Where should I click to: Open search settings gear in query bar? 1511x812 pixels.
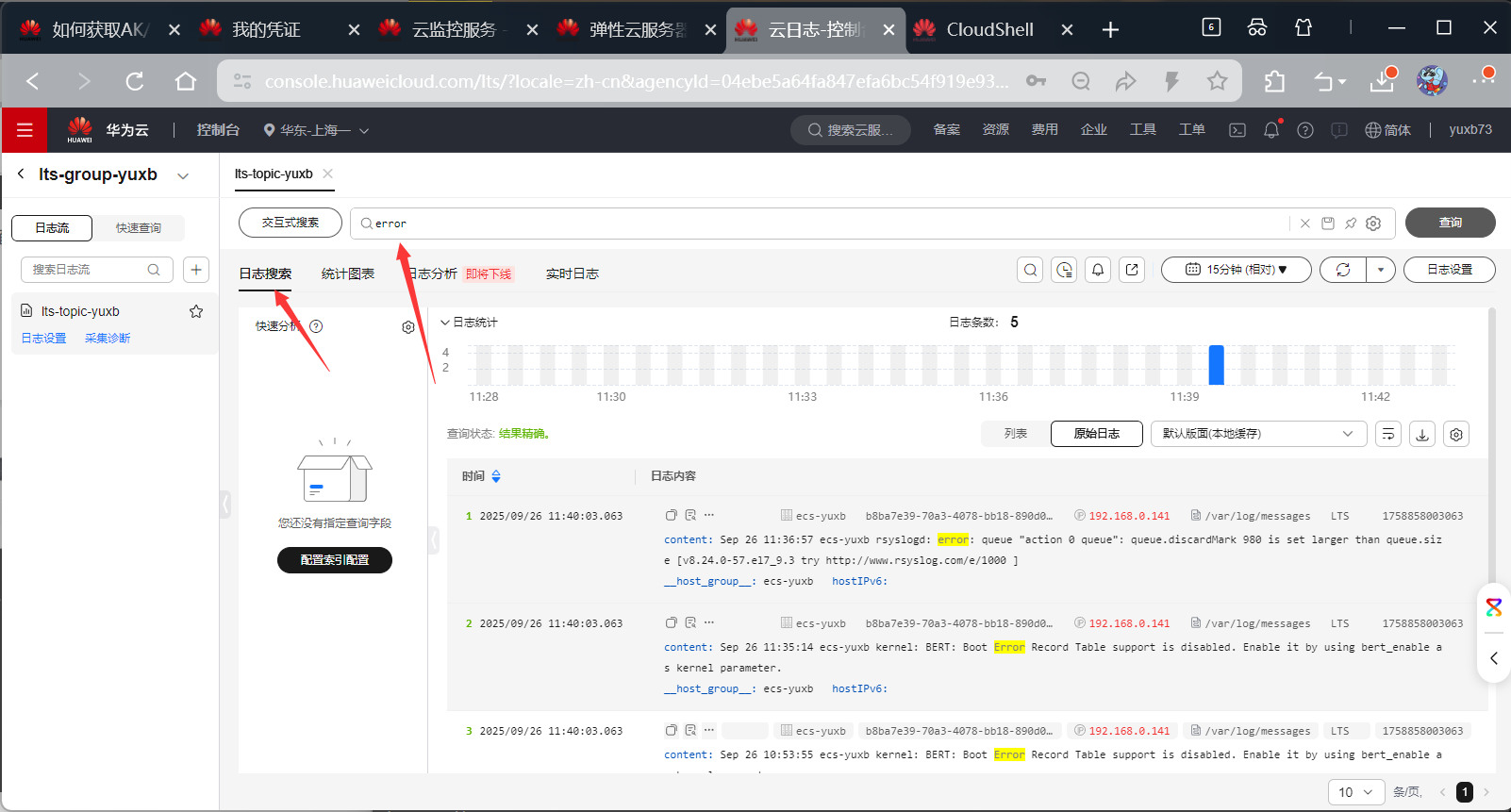click(x=1373, y=224)
